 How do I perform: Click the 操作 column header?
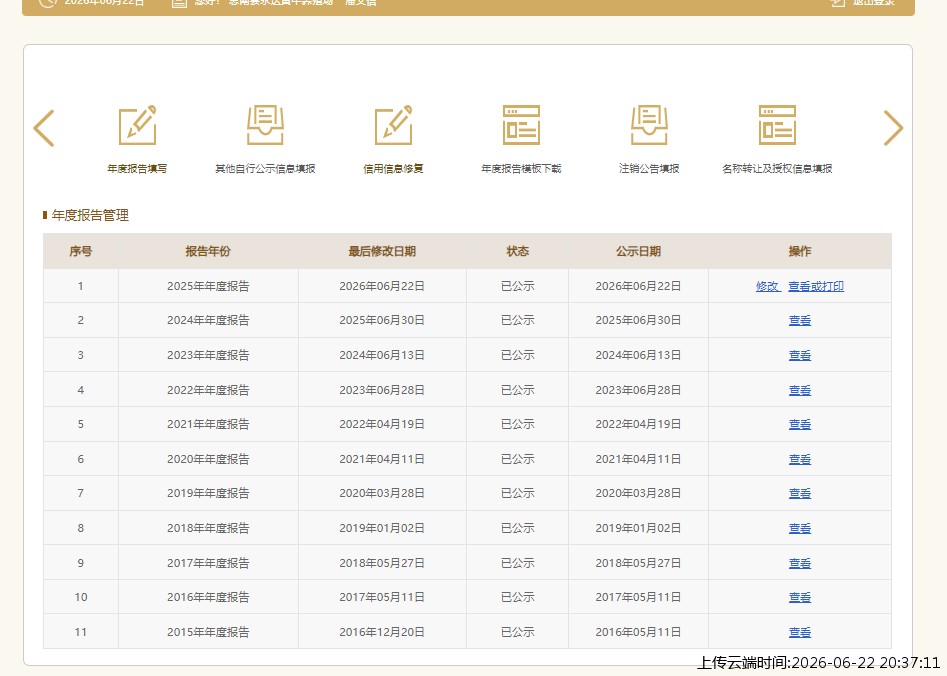click(x=800, y=251)
